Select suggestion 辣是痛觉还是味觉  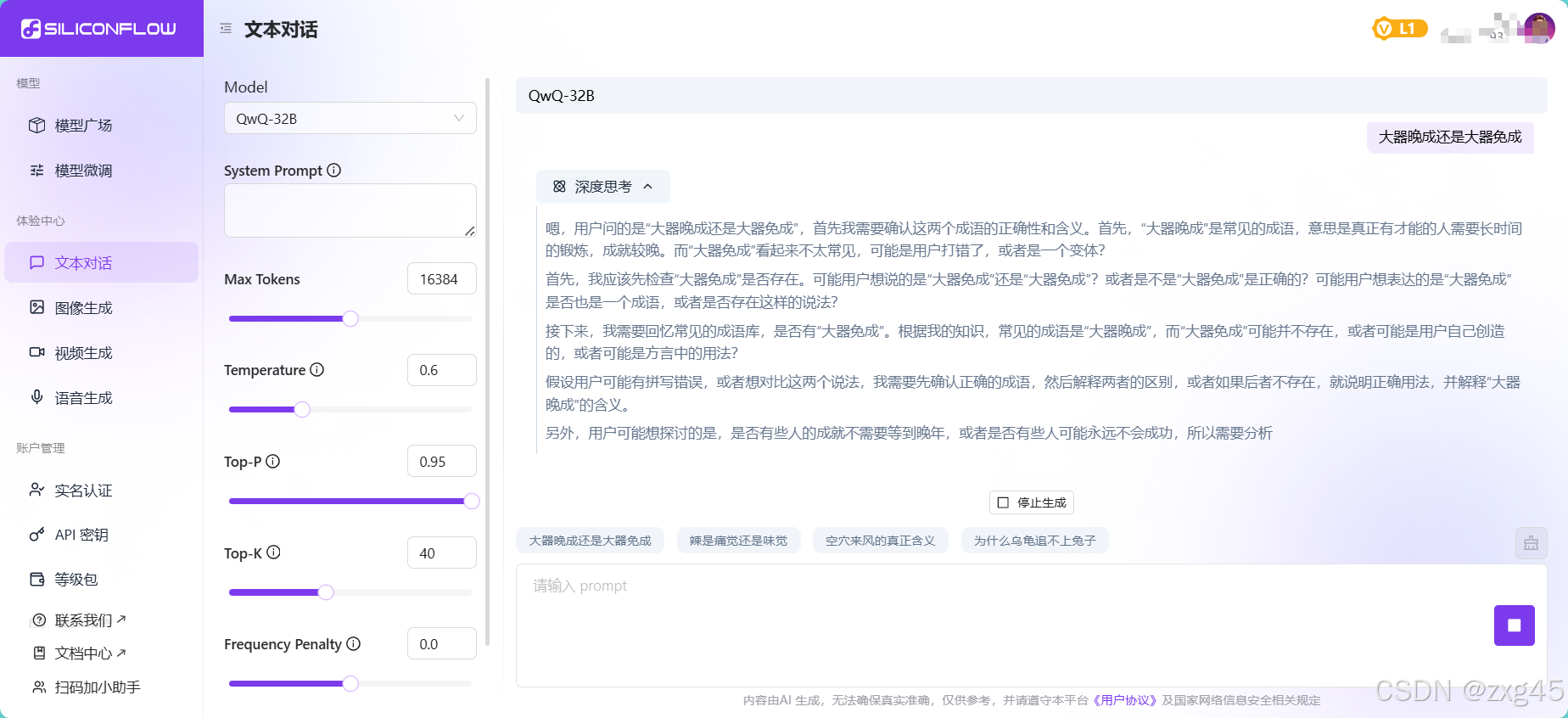(x=738, y=541)
